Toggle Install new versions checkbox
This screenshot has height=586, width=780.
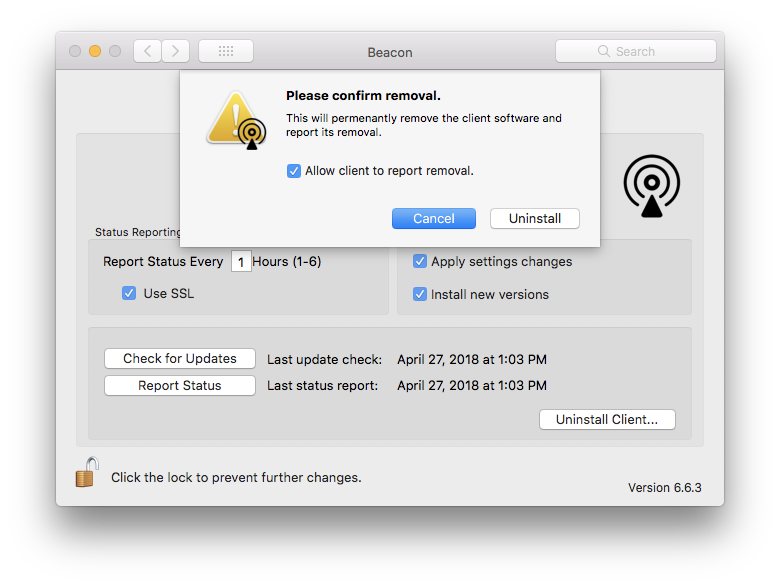pyautogui.click(x=420, y=294)
